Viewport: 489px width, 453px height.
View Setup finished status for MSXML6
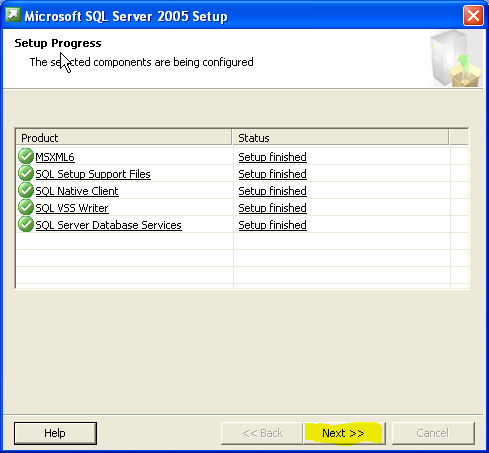tap(273, 157)
